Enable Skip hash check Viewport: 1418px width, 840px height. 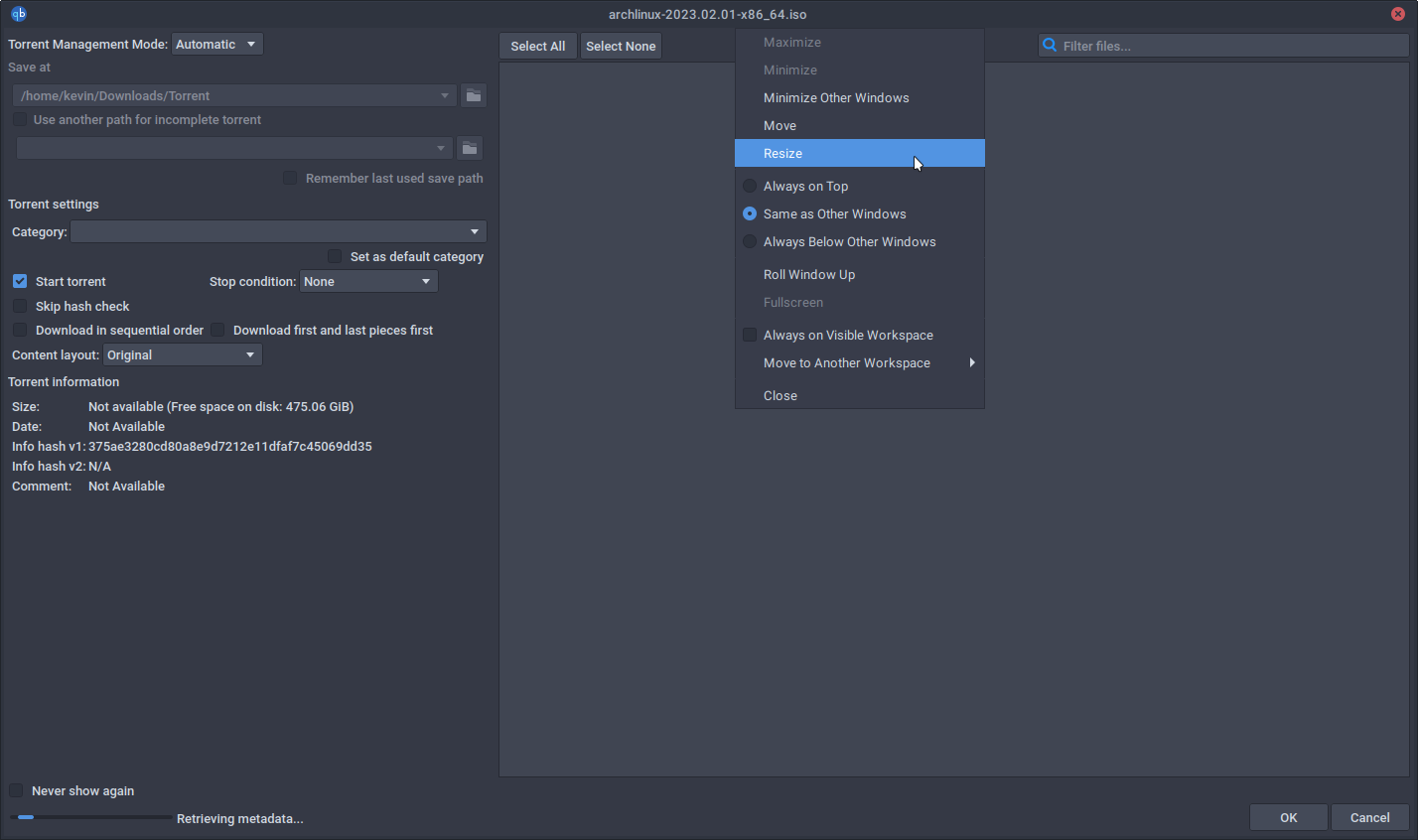click(20, 306)
